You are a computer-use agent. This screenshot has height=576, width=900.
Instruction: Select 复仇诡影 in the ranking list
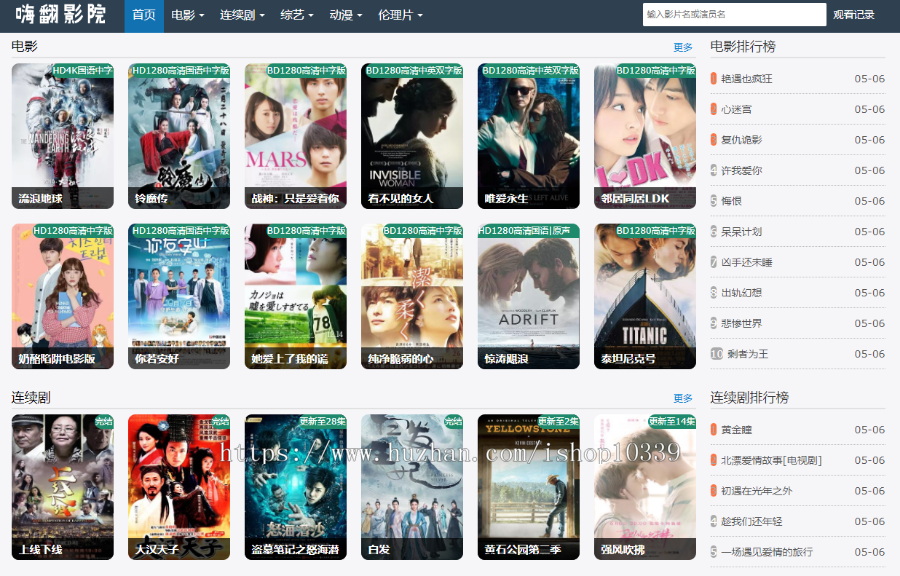(x=742, y=139)
